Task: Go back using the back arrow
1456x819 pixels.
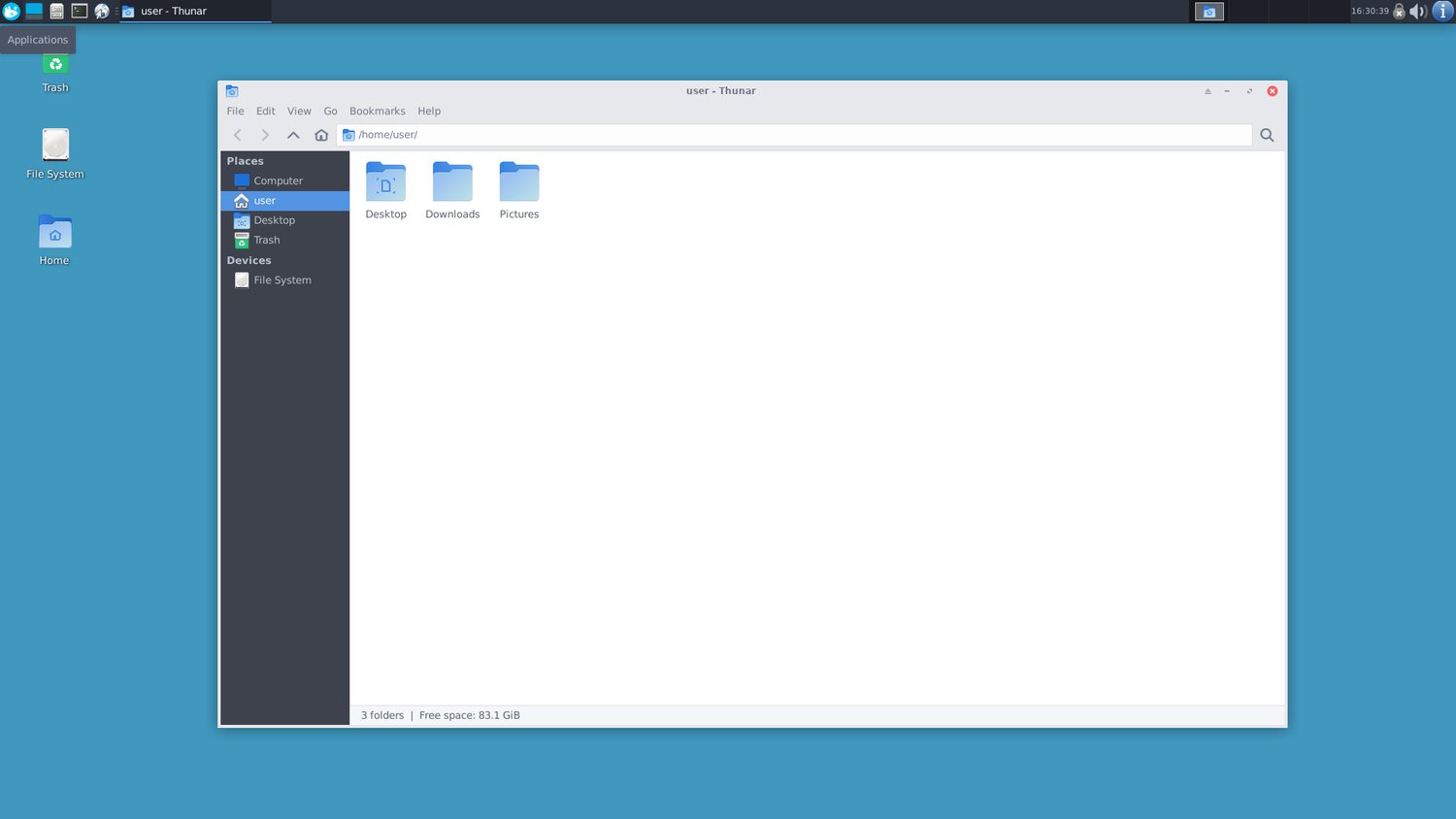Action: point(238,135)
